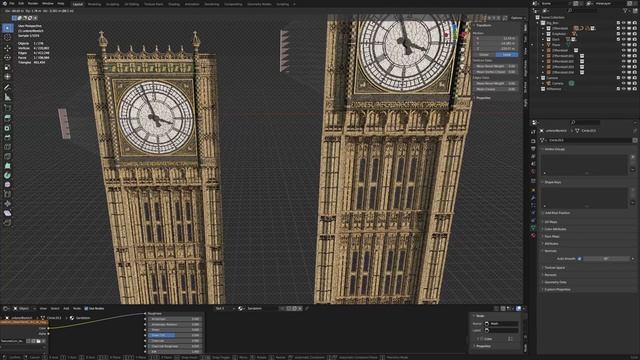Select the Local transform orientation button
Image resolution: width=640 pixels, height=360 pixels.
coord(507,54)
